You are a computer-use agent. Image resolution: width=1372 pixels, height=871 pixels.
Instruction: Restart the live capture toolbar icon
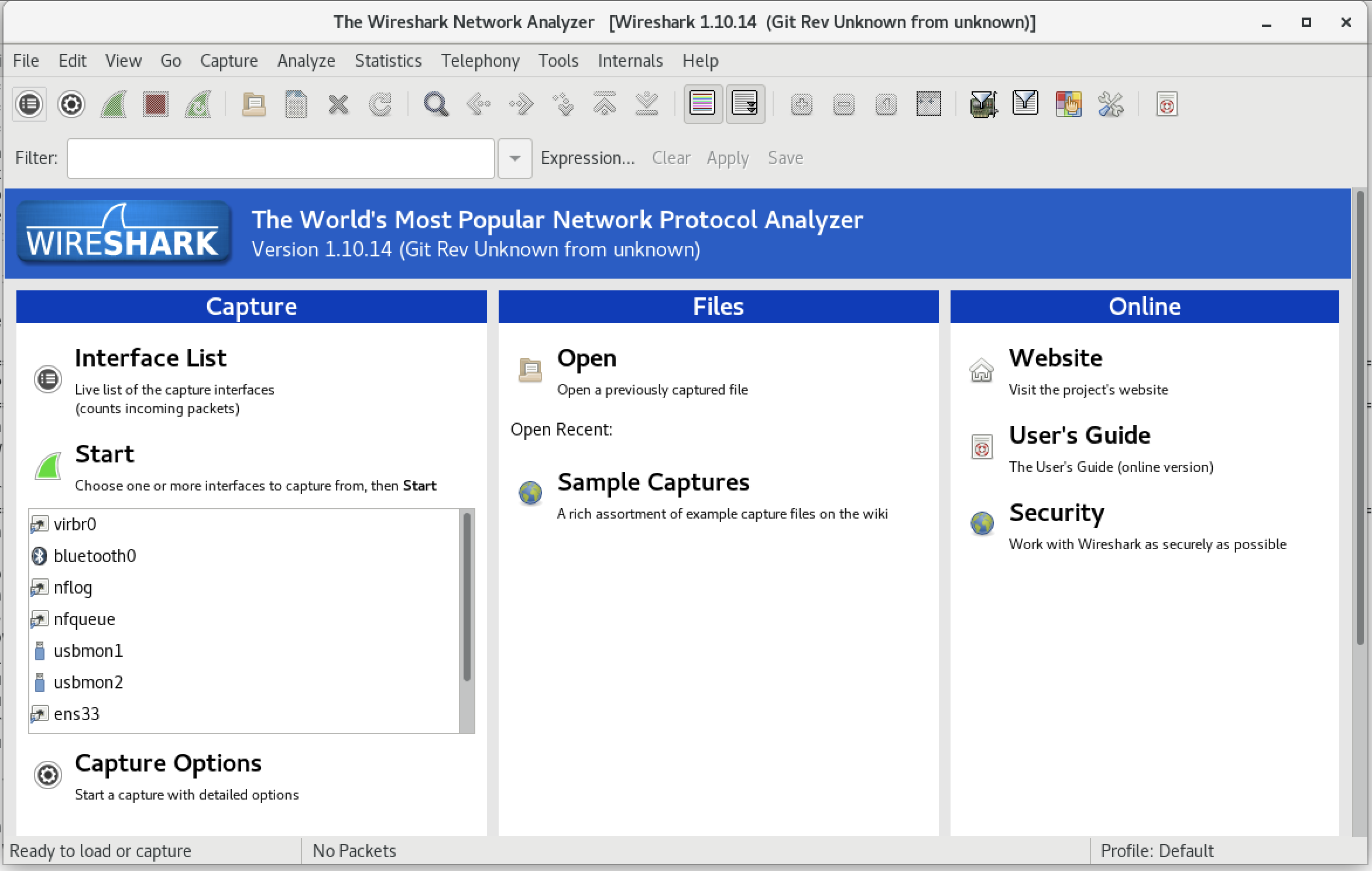[x=198, y=105]
